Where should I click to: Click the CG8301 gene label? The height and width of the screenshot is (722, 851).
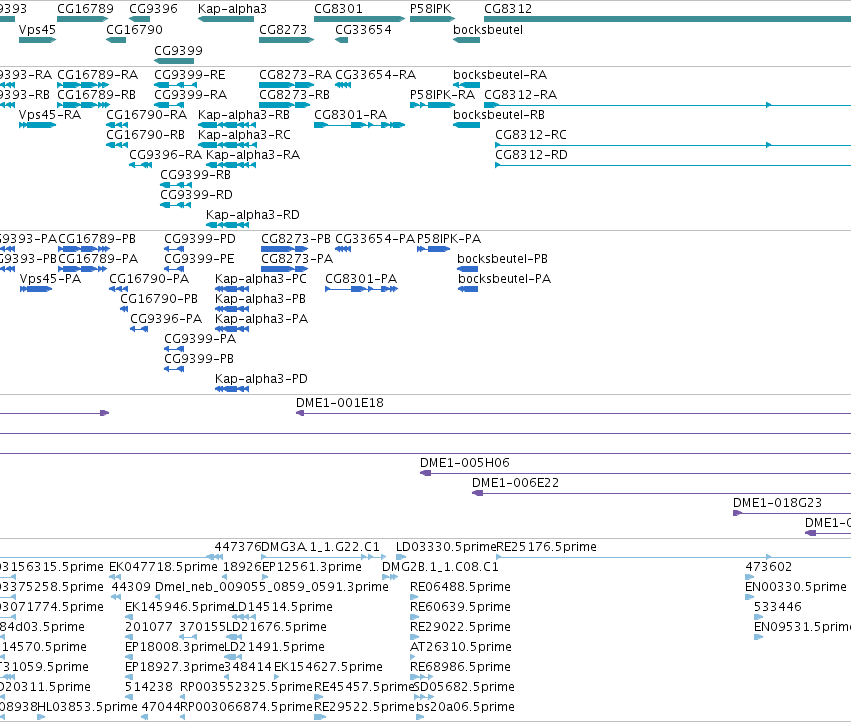pos(338,9)
